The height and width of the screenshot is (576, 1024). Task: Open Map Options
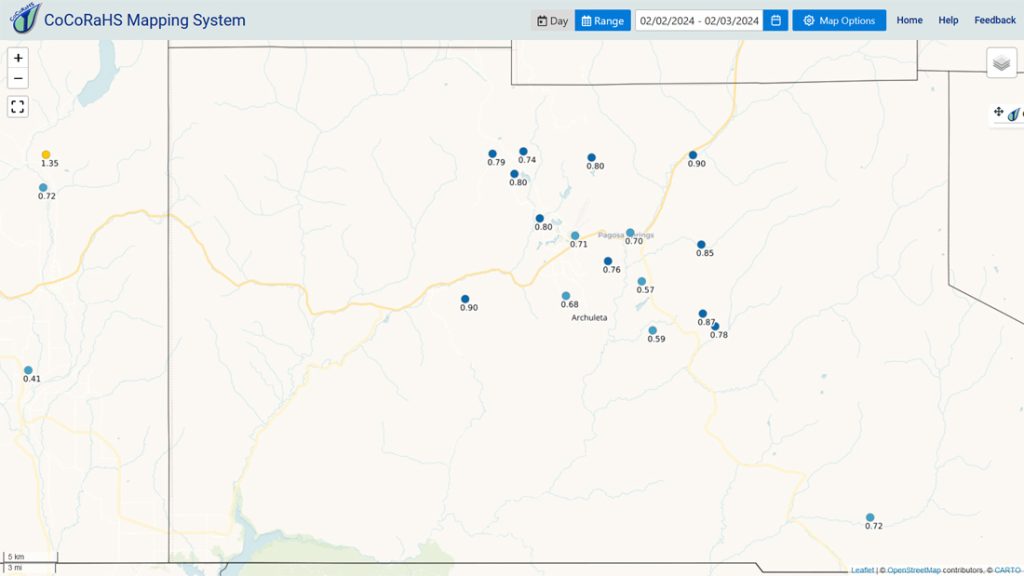pyautogui.click(x=839, y=20)
